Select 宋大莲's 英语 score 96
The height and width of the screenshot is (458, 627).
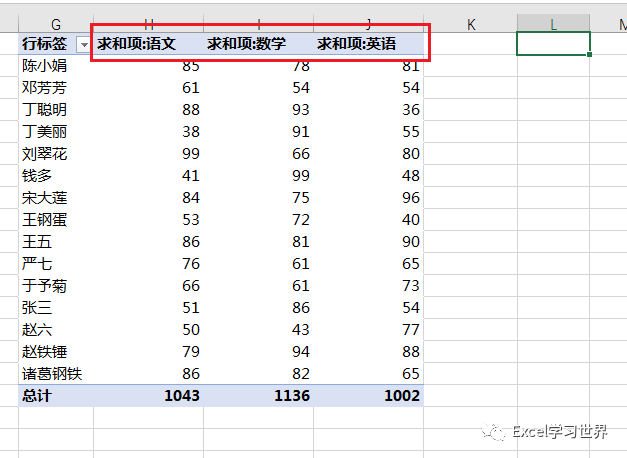(369, 198)
